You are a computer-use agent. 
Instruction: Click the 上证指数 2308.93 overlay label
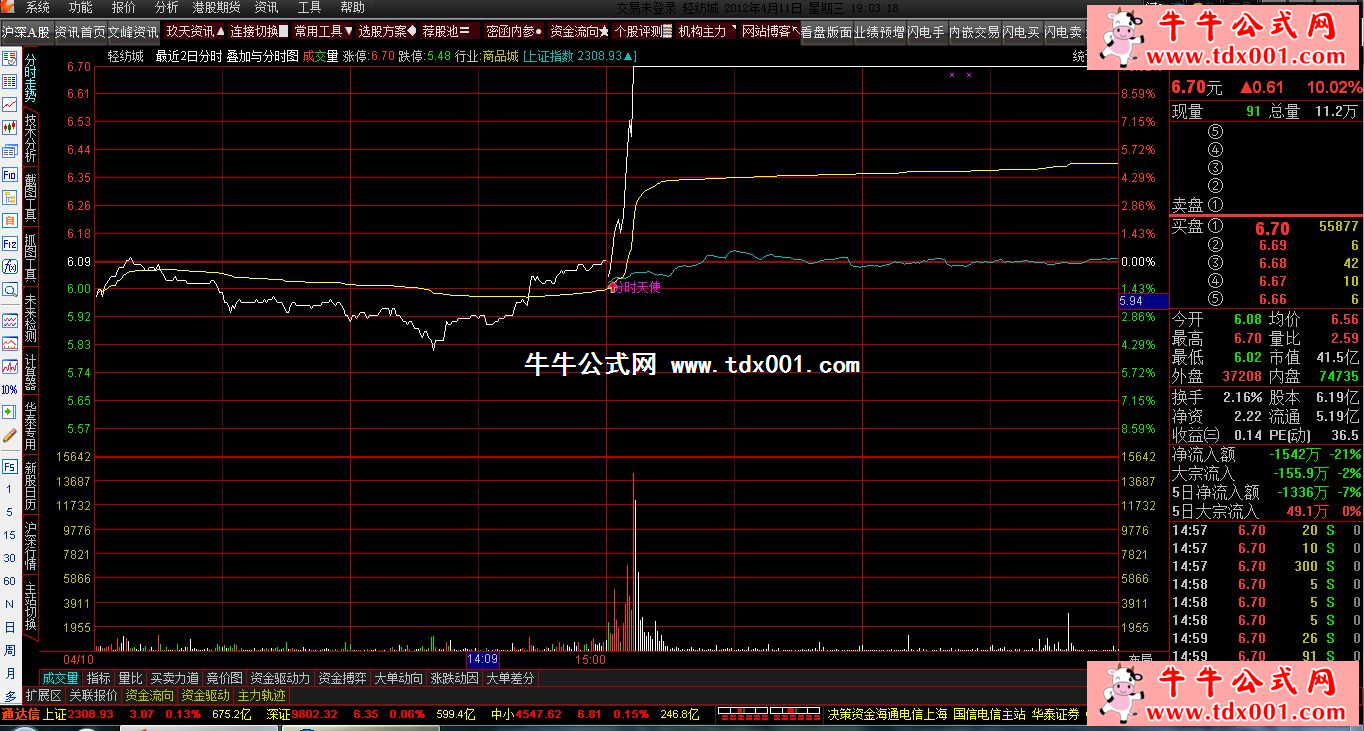(x=577, y=56)
